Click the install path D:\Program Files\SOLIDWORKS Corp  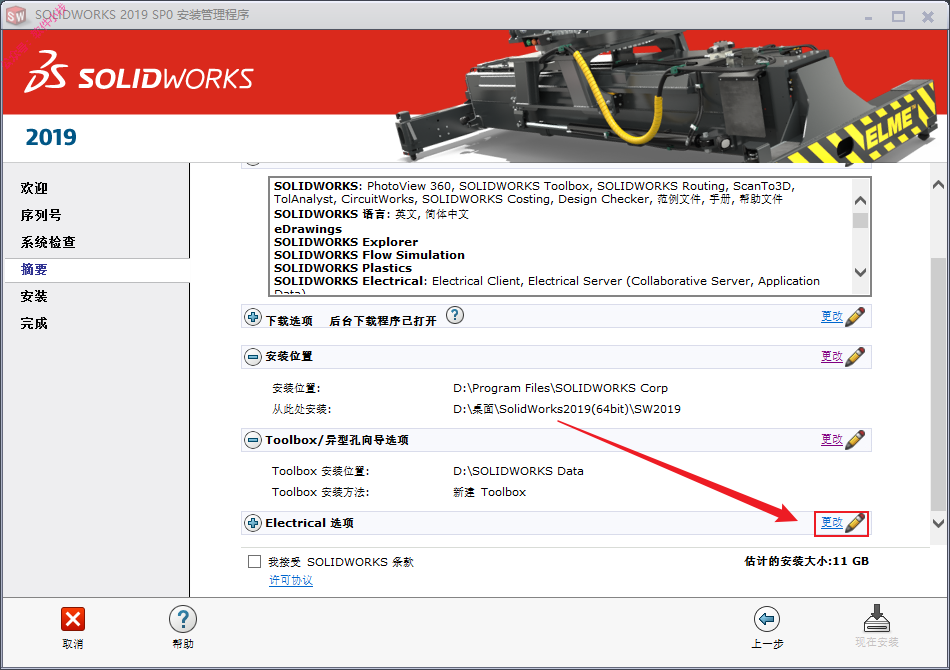pos(560,388)
